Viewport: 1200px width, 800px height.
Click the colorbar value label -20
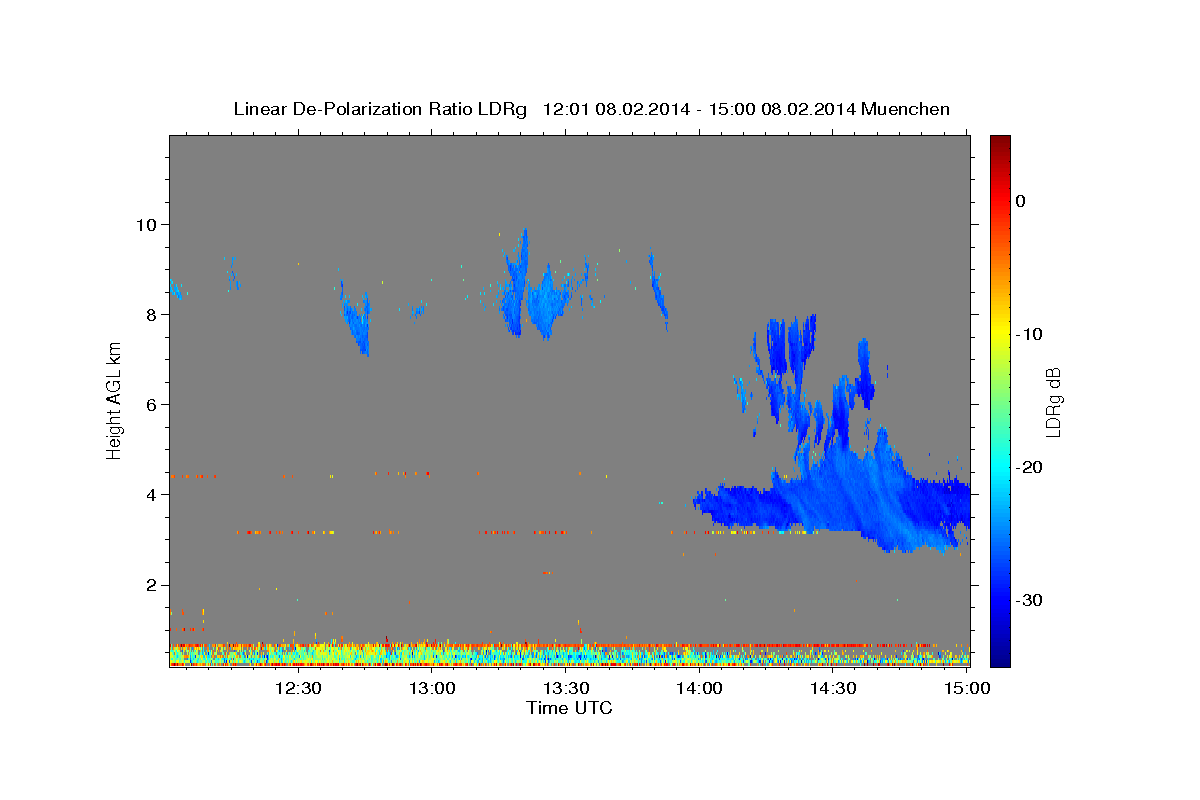tap(1030, 467)
